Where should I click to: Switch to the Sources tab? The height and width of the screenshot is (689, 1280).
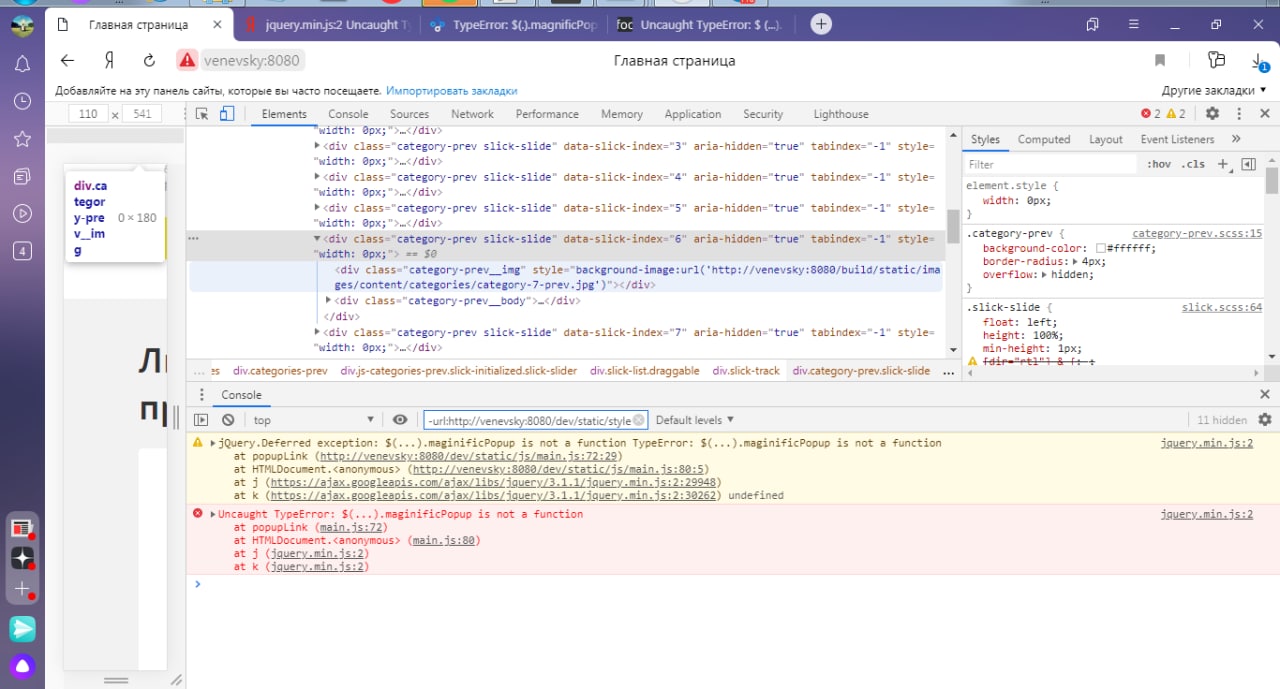(x=409, y=114)
